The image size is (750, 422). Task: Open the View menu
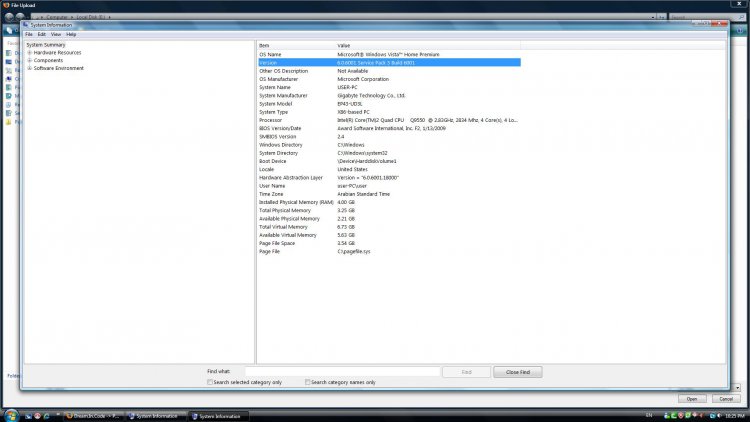(x=56, y=34)
